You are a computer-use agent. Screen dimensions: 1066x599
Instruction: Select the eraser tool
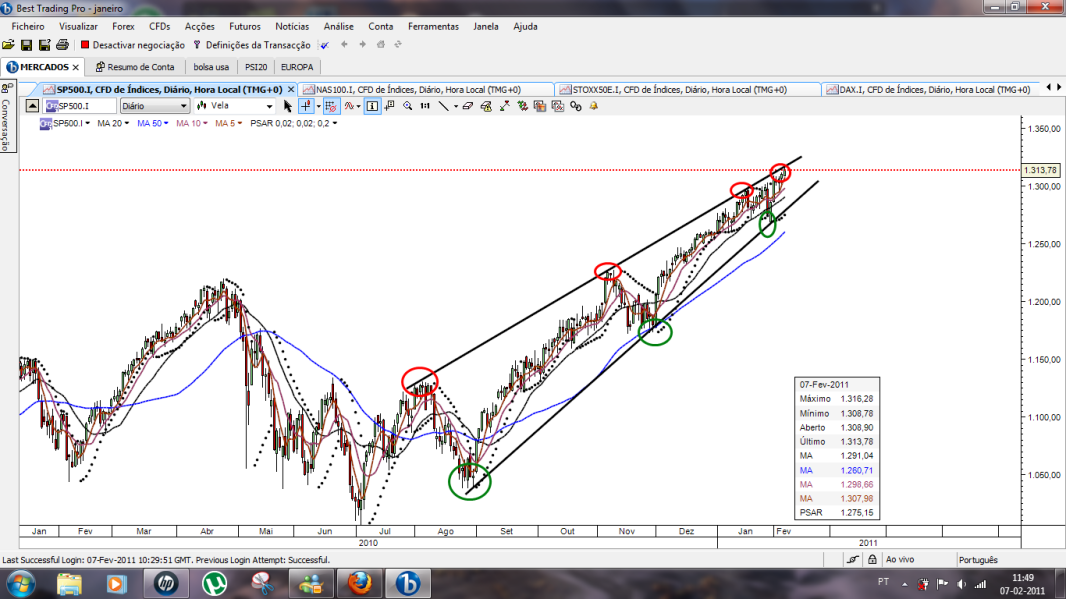[468, 106]
